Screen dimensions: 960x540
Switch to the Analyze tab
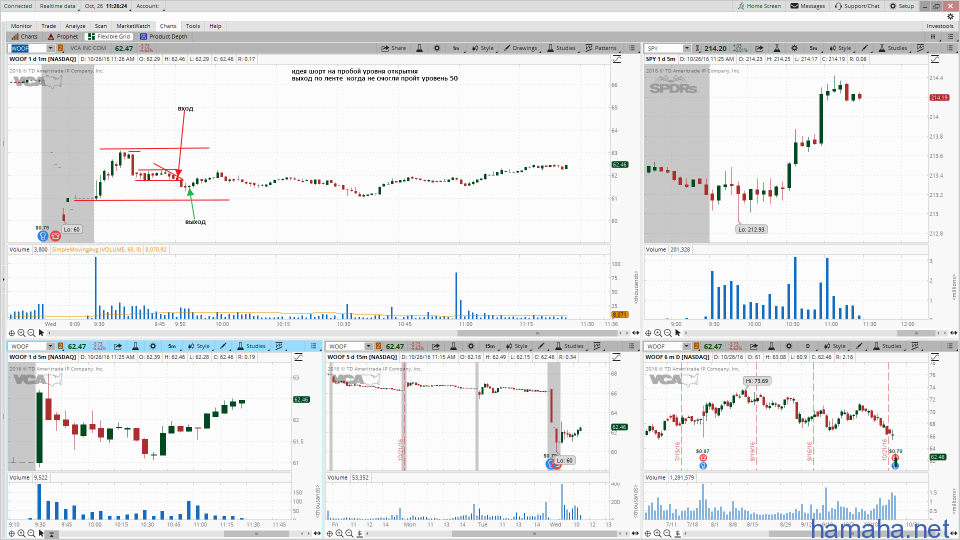point(75,26)
